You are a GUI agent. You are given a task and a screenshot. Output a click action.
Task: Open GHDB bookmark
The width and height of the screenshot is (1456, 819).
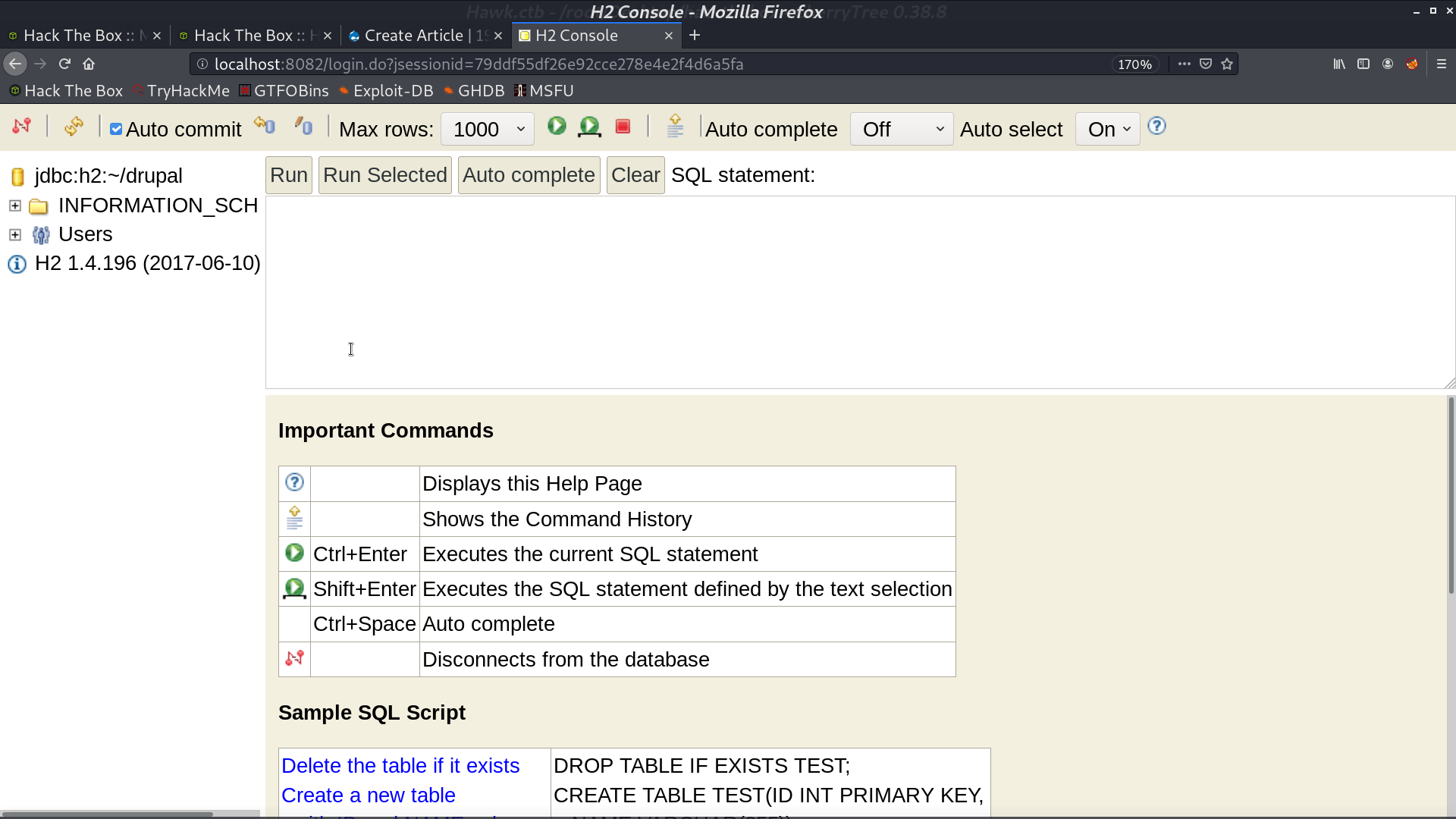(474, 91)
